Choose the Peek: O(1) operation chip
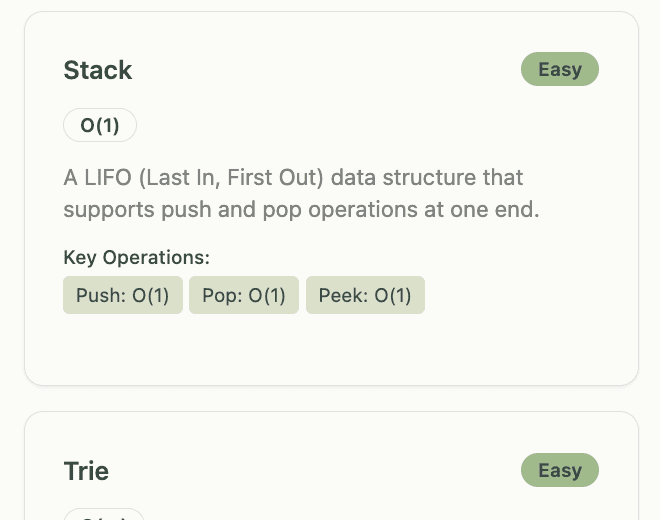This screenshot has width=660, height=520. point(365,296)
